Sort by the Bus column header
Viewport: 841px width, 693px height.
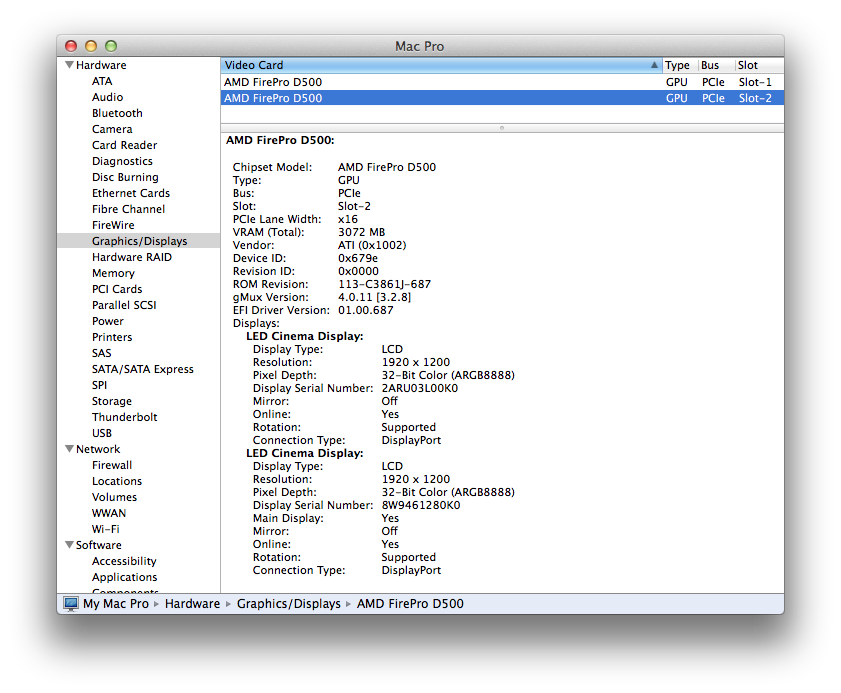point(716,65)
